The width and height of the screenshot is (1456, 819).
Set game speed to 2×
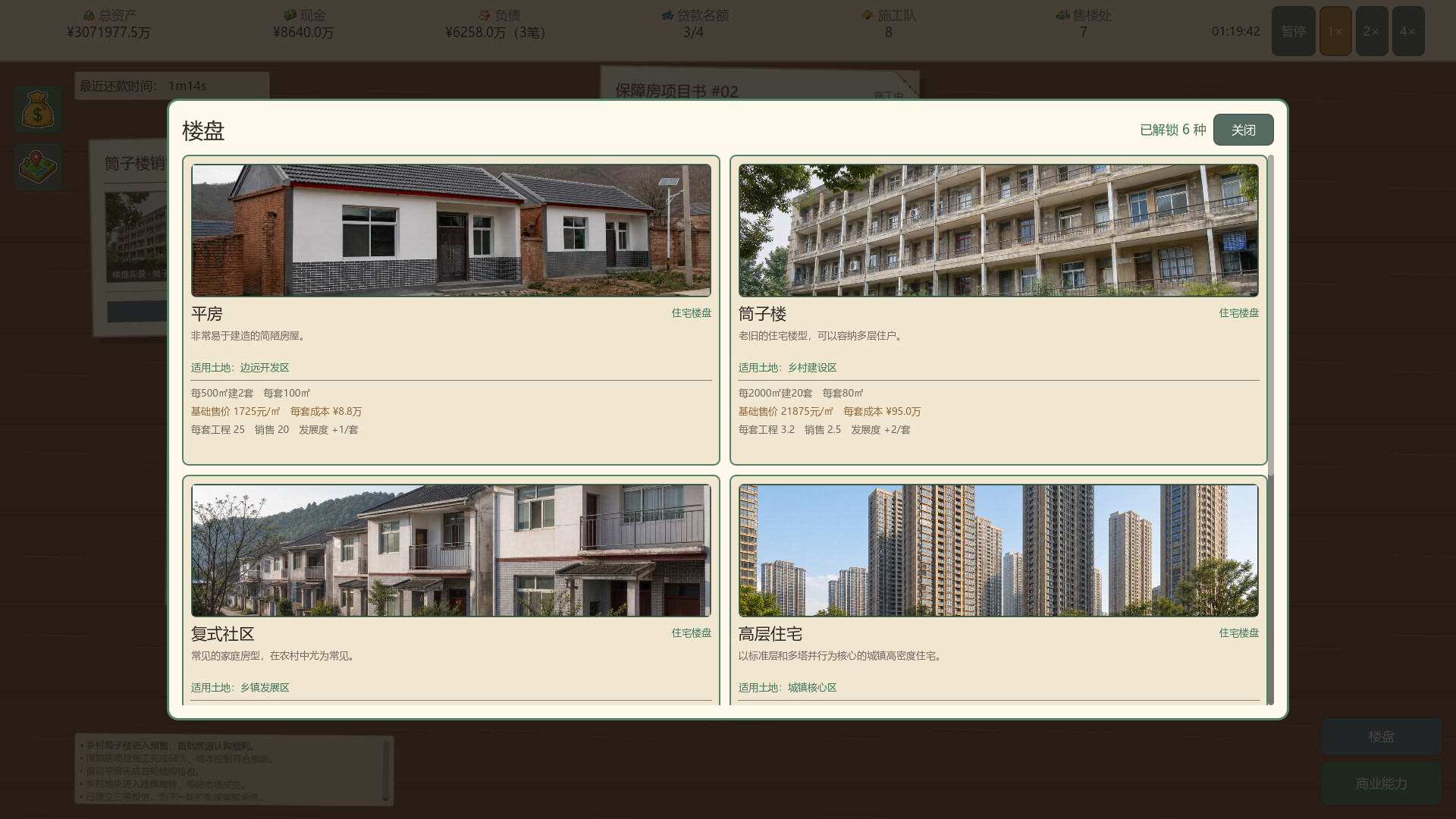coord(1372,31)
